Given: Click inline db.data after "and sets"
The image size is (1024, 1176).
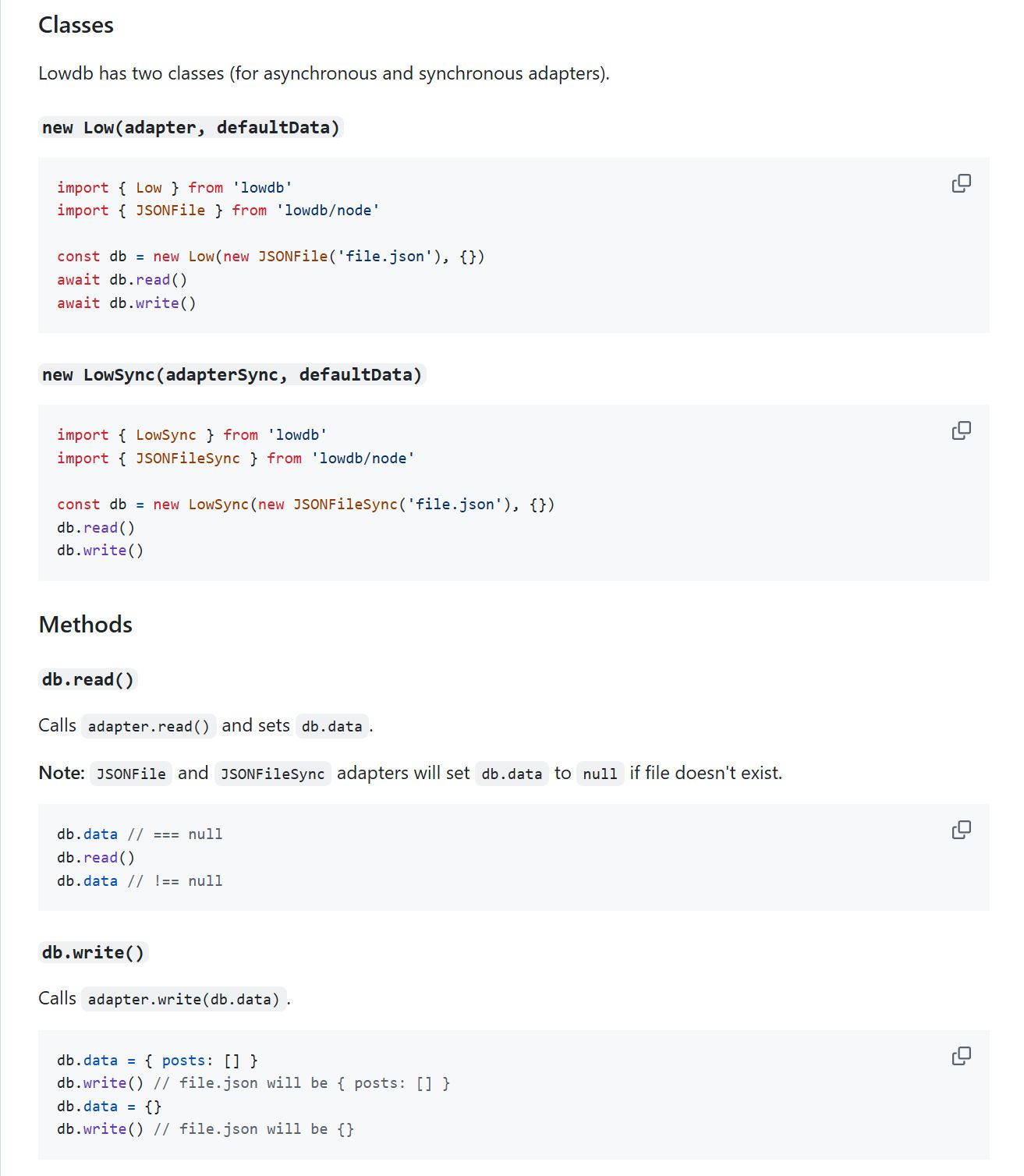Looking at the screenshot, I should pyautogui.click(x=331, y=727).
